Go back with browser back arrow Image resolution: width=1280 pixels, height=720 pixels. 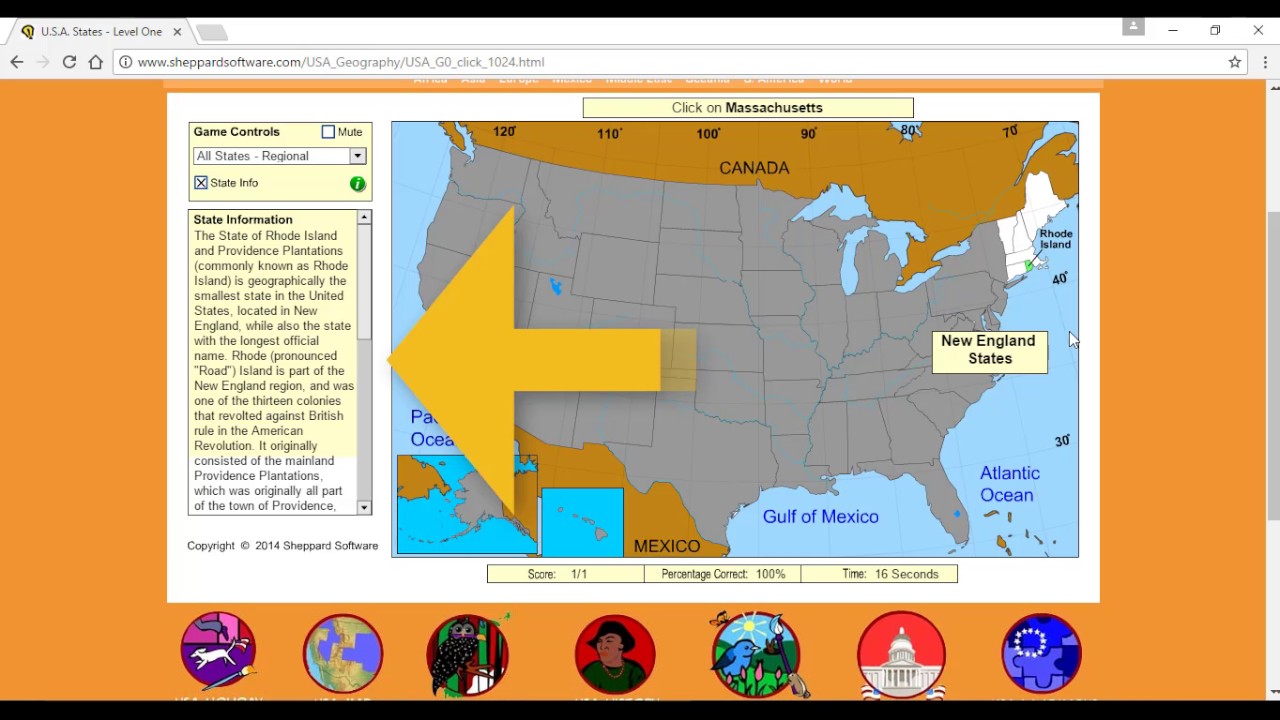click(17, 62)
